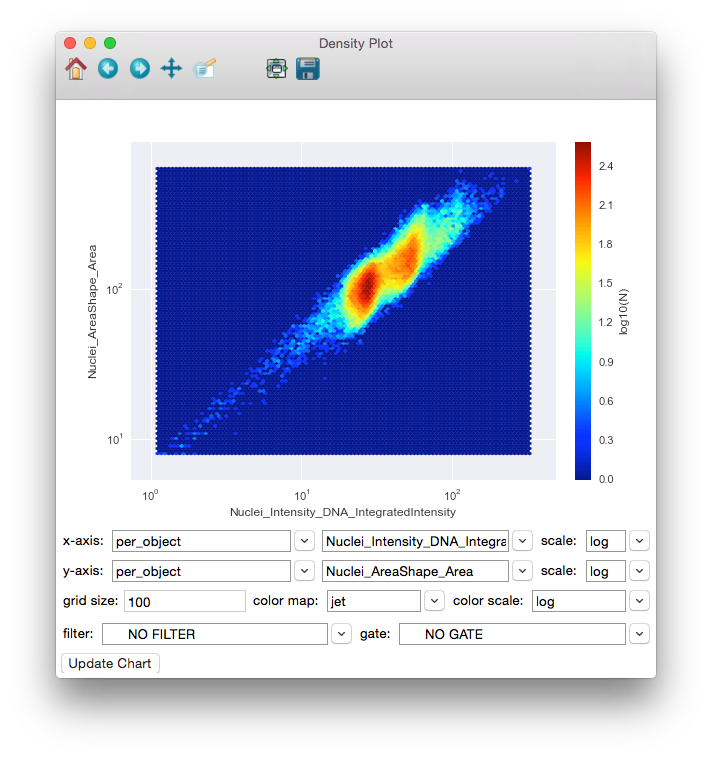
Task: Click the log10(N) color bar
Action: click(583, 310)
